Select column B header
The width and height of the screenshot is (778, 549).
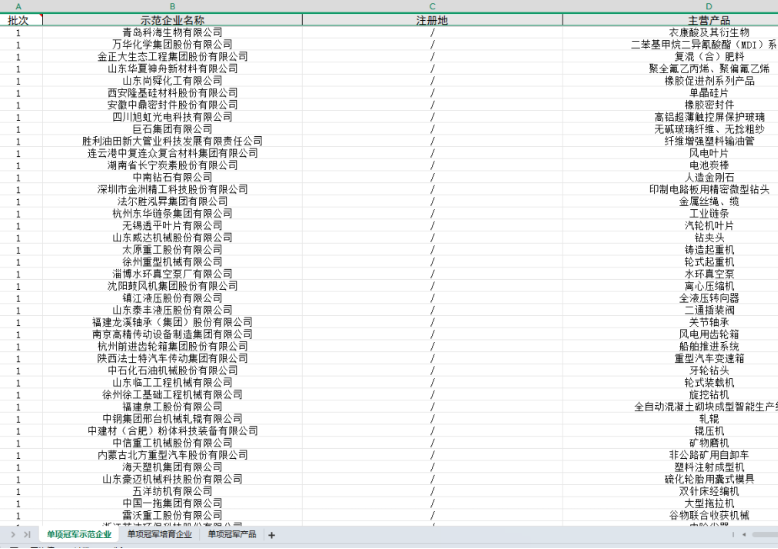(x=172, y=6)
